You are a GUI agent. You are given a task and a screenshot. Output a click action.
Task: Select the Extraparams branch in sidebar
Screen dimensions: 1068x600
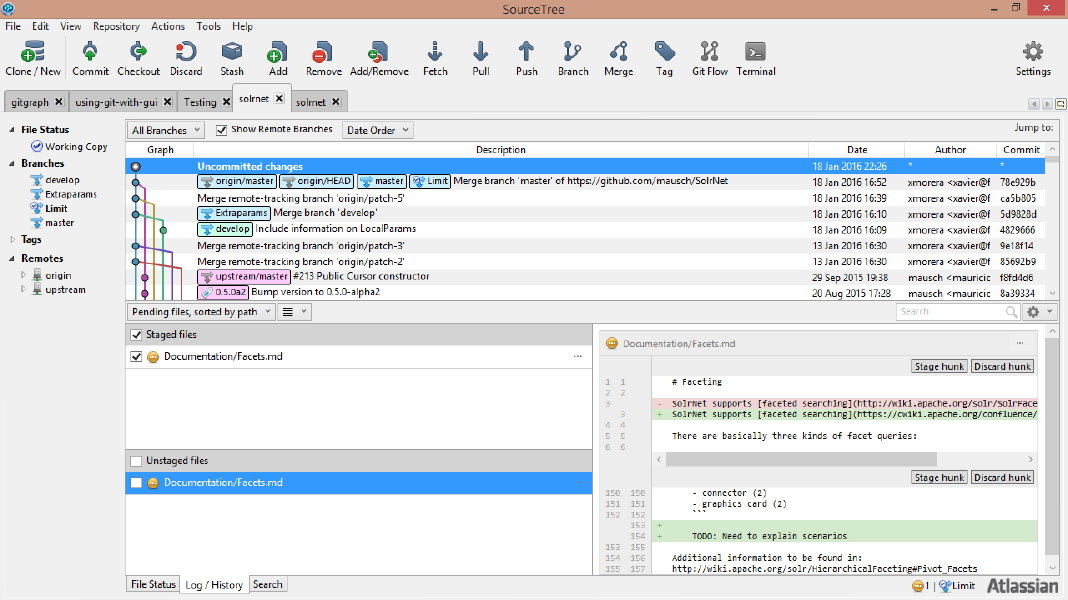(63, 194)
